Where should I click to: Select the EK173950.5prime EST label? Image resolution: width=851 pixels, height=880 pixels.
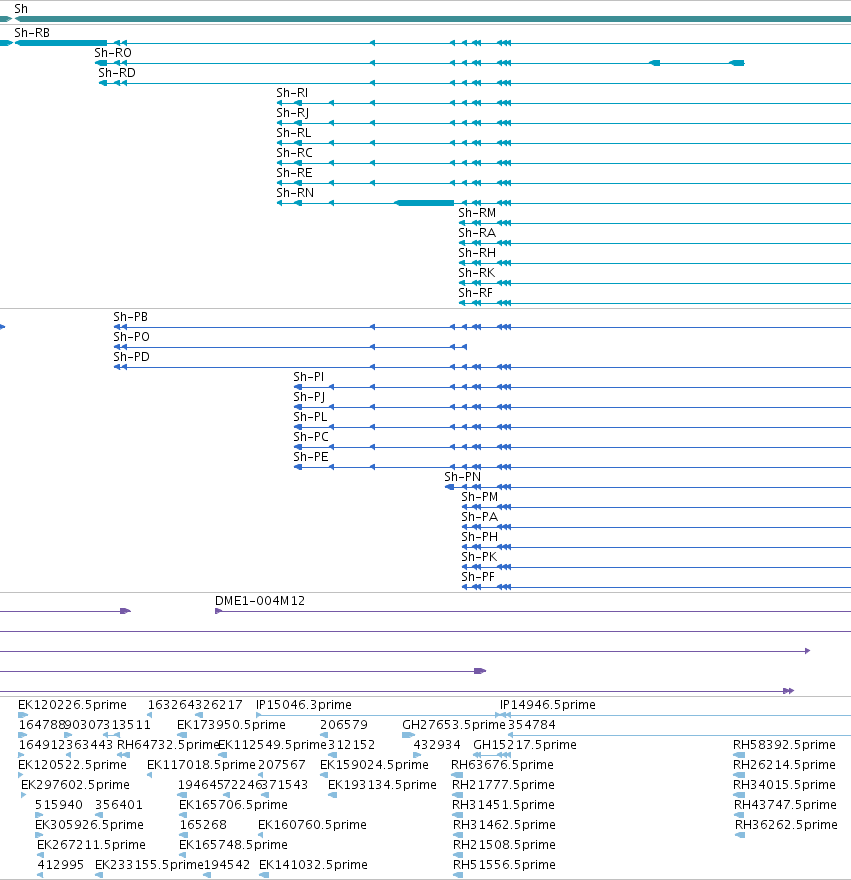point(231,725)
